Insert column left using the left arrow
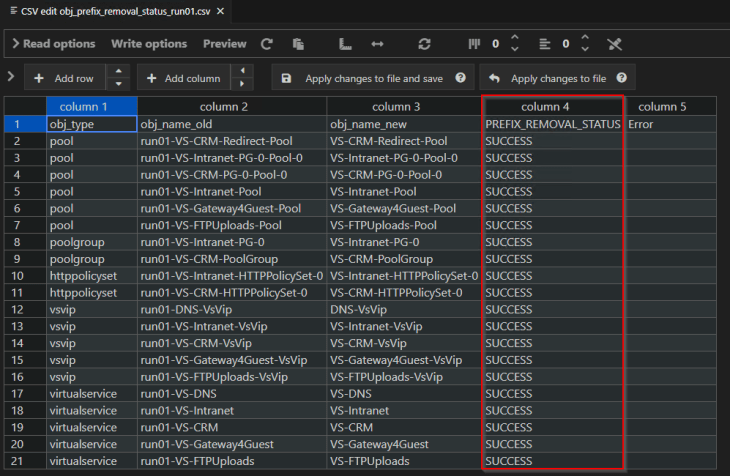The height and width of the screenshot is (476, 730). [242, 71]
